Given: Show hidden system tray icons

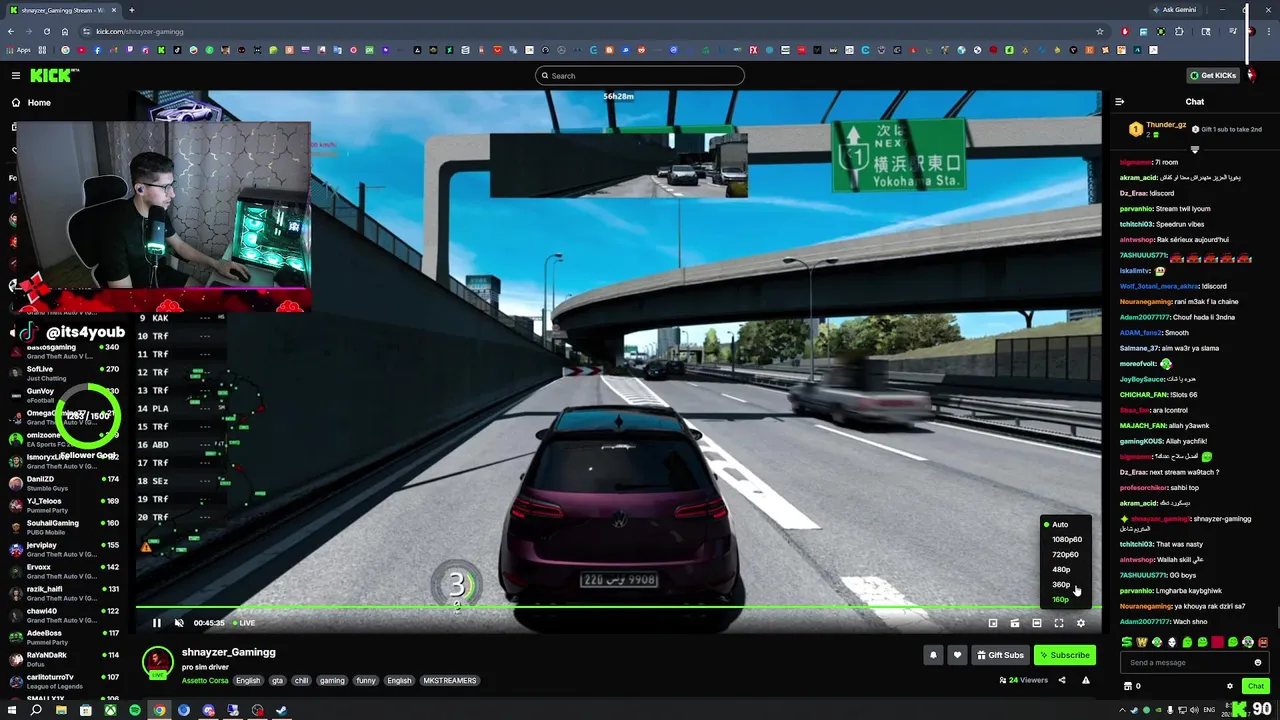Looking at the screenshot, I should pos(1122,710).
